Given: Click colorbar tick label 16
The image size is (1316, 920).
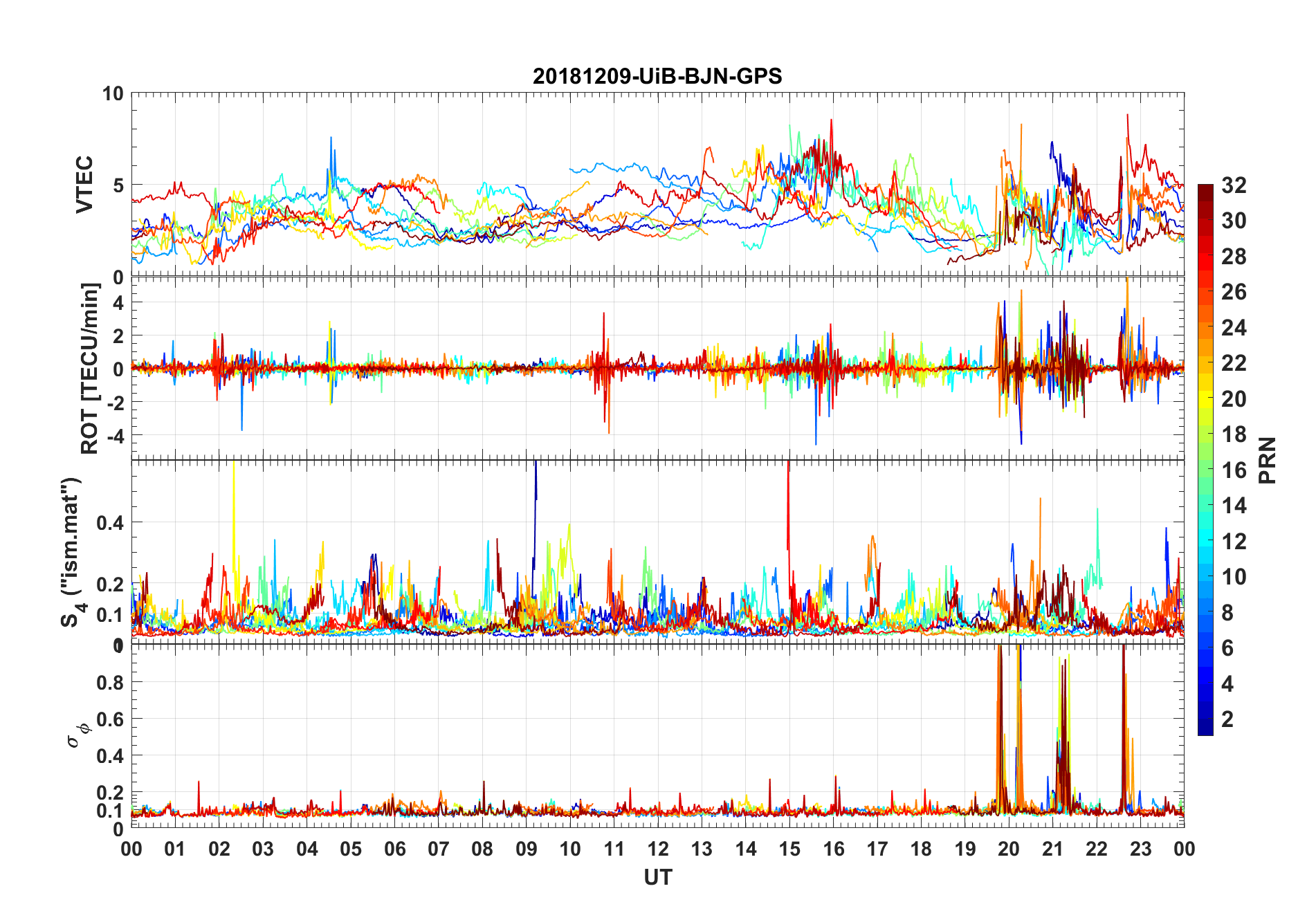Looking at the screenshot, I should [1233, 470].
